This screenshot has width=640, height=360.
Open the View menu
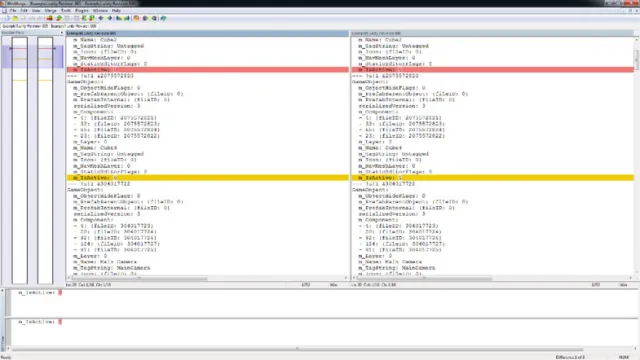click(x=36, y=11)
